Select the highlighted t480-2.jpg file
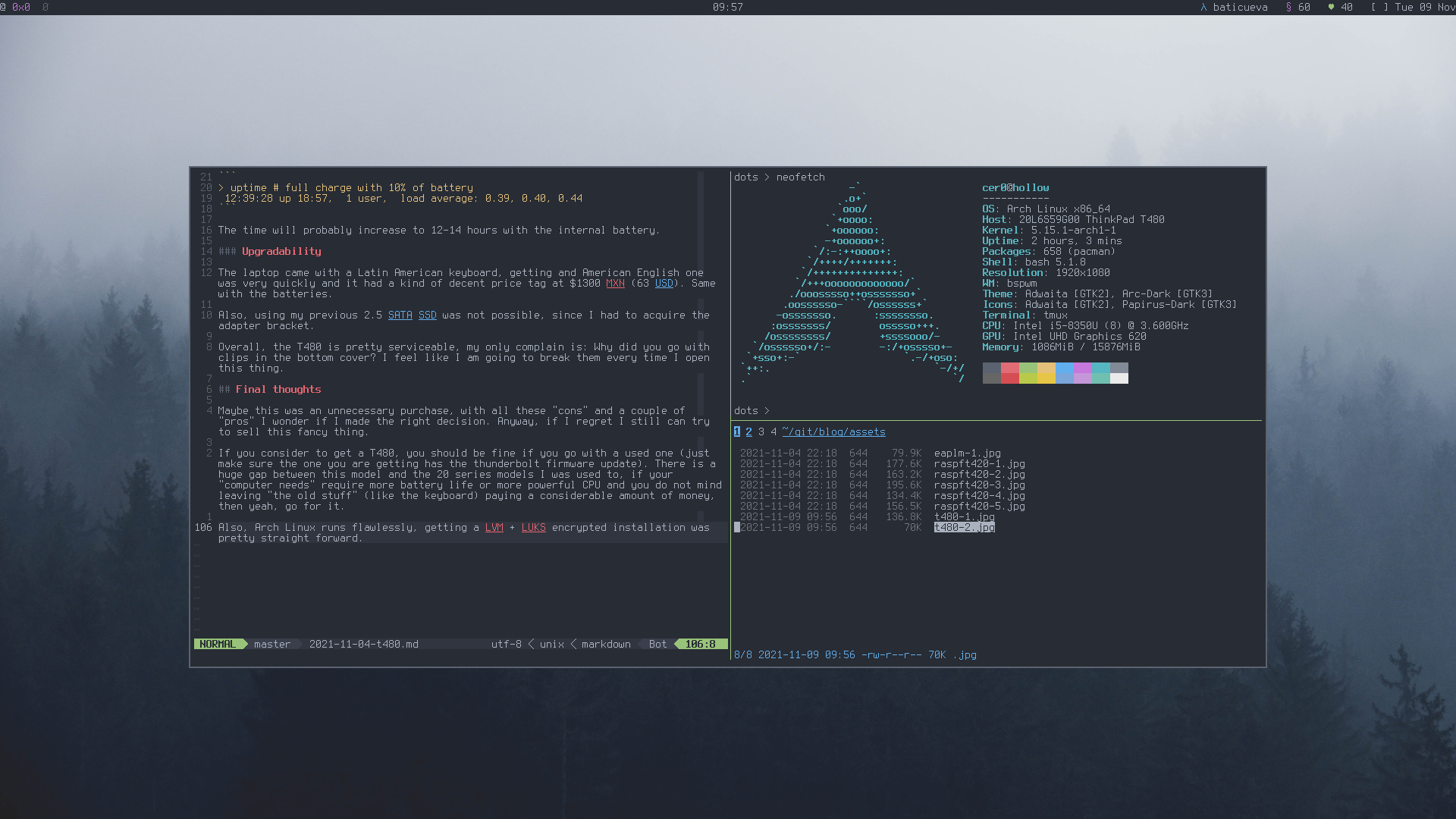This screenshot has height=819, width=1456. click(964, 527)
